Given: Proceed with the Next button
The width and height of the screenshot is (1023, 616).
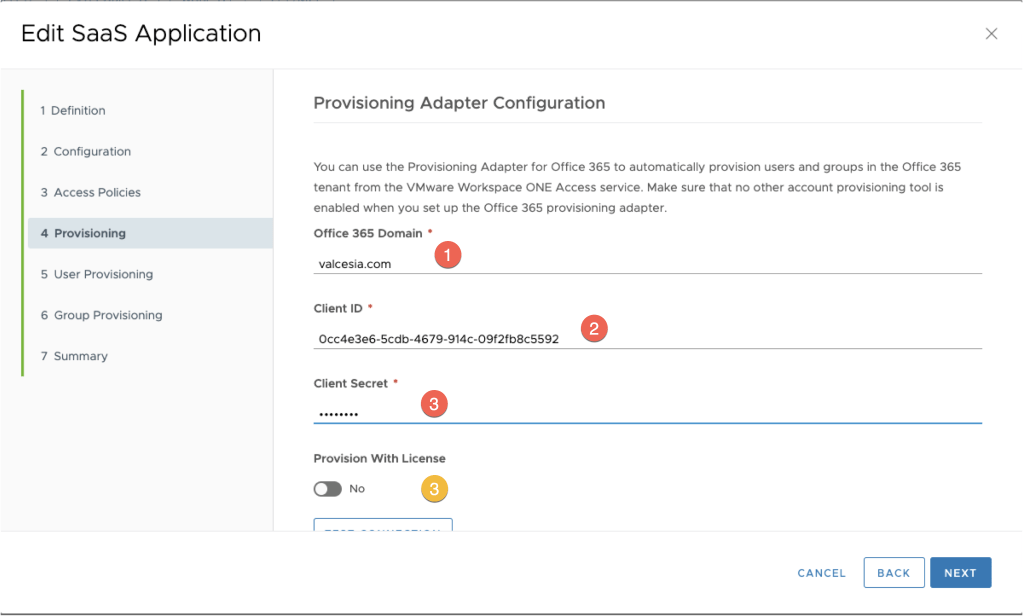Looking at the screenshot, I should tap(959, 573).
